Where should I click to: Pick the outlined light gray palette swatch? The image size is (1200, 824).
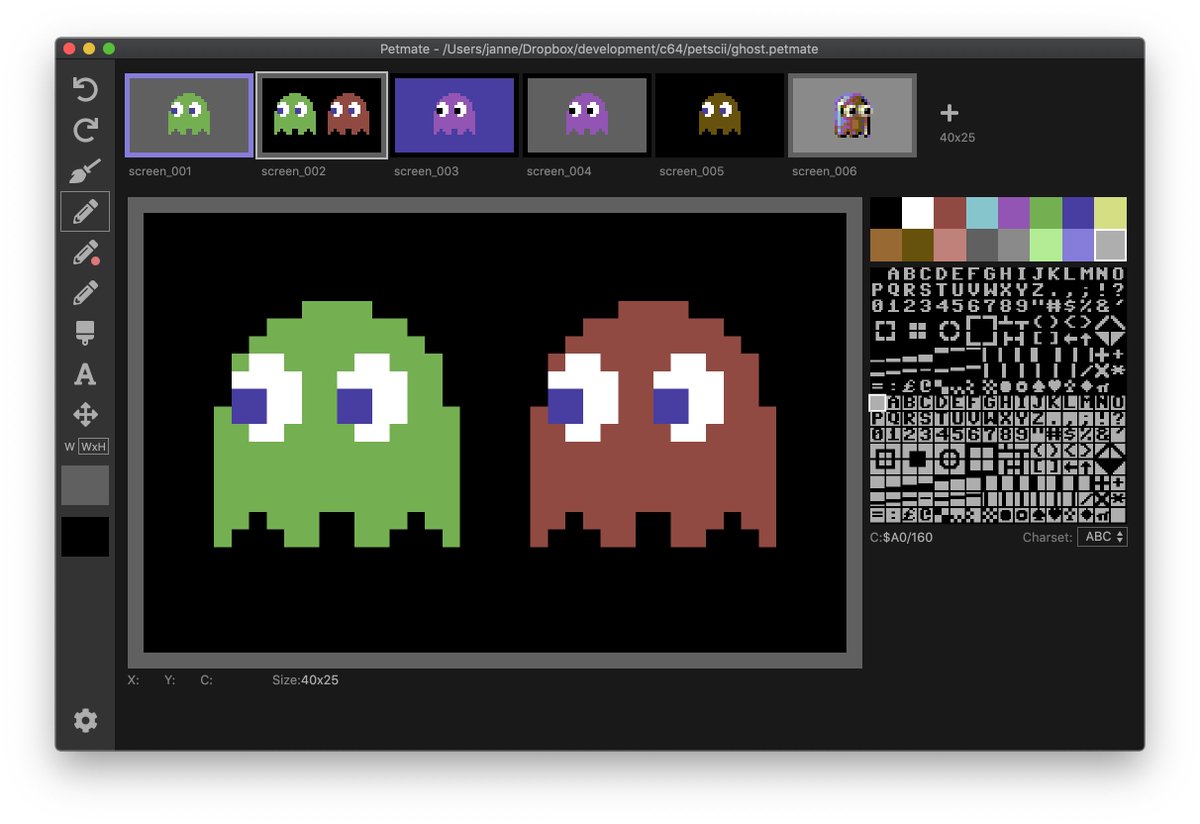1110,245
